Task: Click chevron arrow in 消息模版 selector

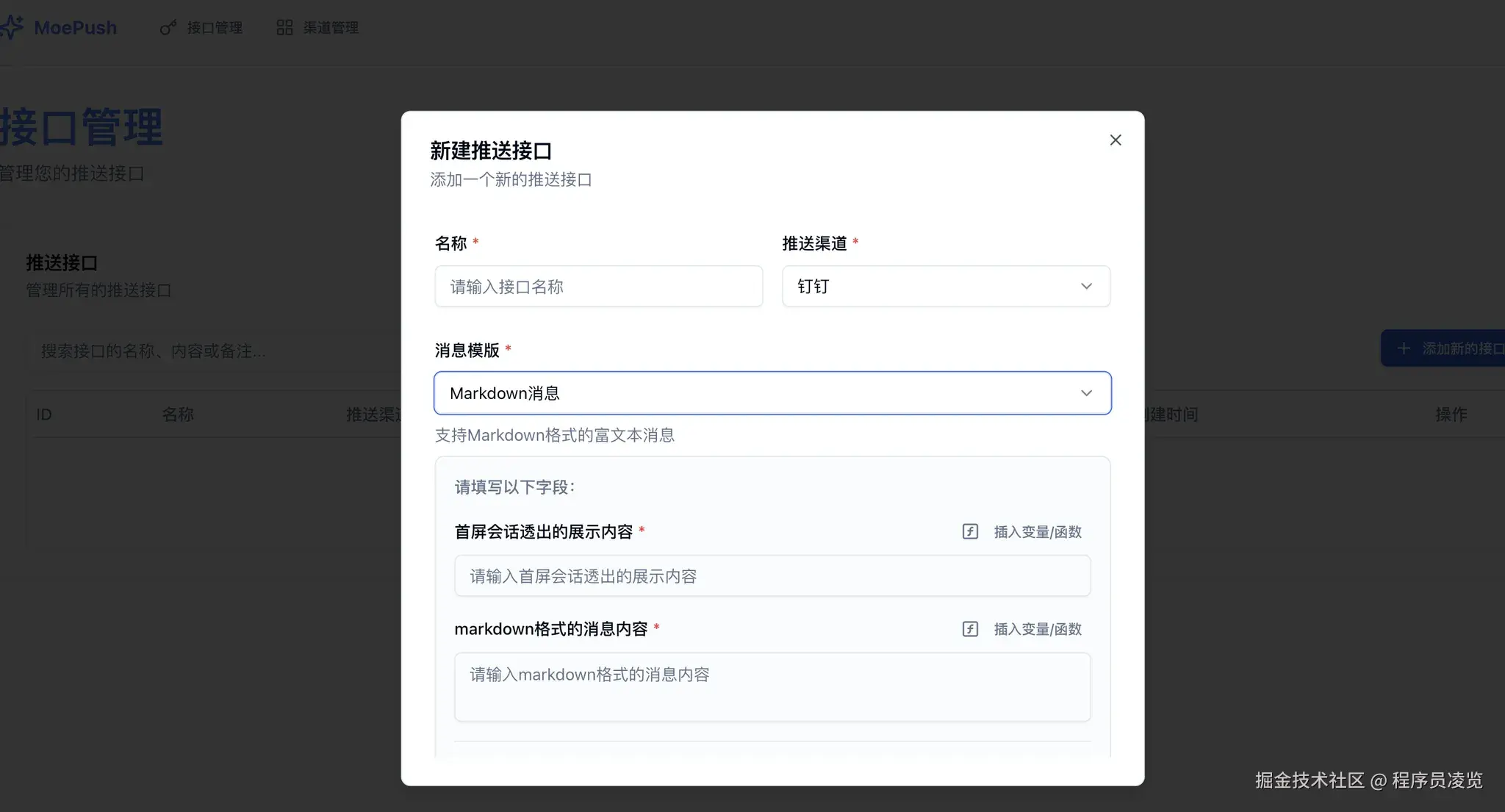Action: (1086, 393)
